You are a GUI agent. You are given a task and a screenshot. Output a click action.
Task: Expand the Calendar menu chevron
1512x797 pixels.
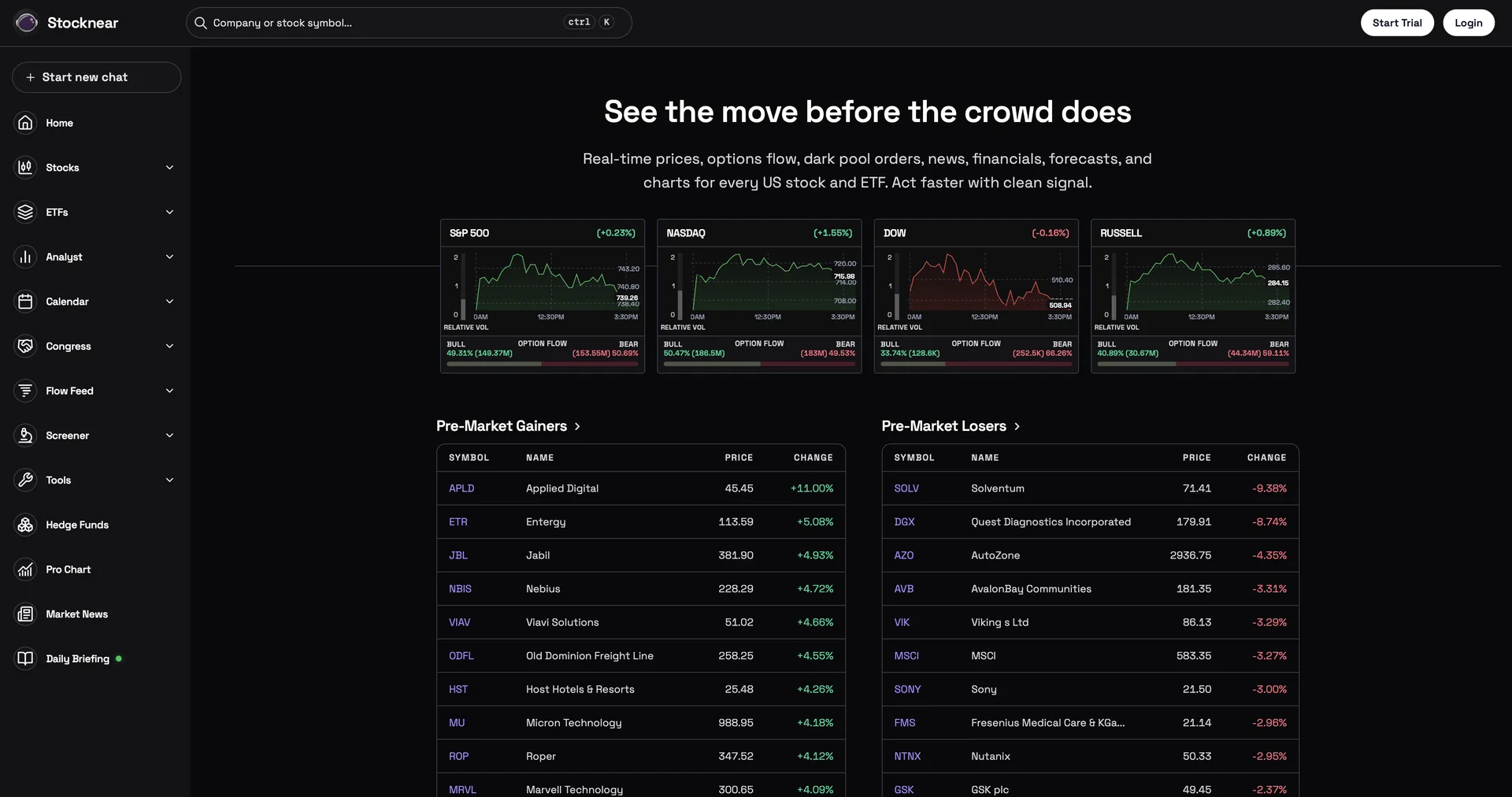[169, 302]
